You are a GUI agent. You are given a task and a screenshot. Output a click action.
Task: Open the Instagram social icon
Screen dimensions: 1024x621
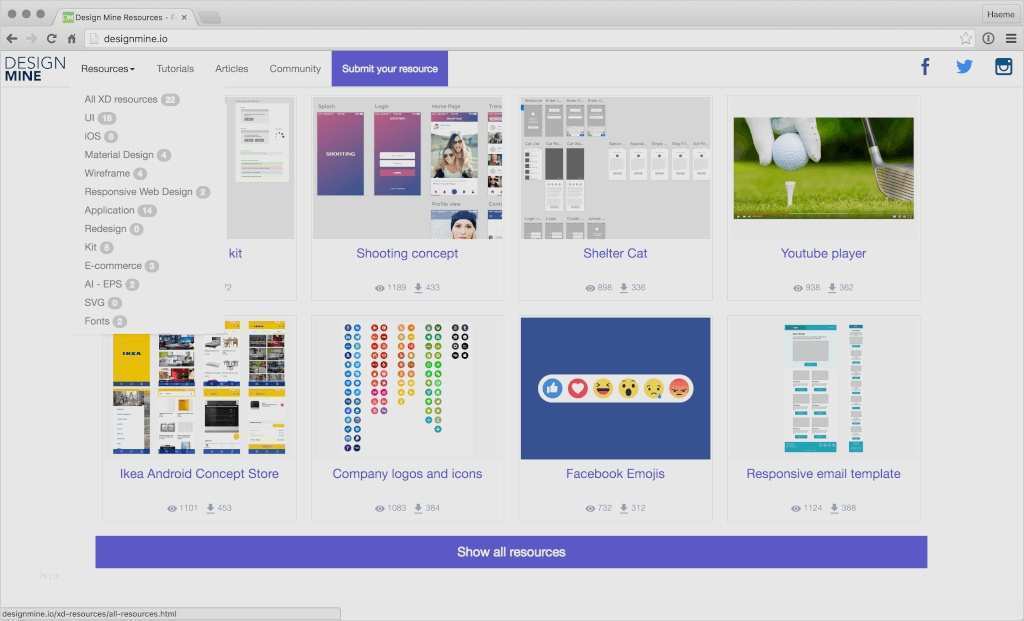(x=1003, y=67)
